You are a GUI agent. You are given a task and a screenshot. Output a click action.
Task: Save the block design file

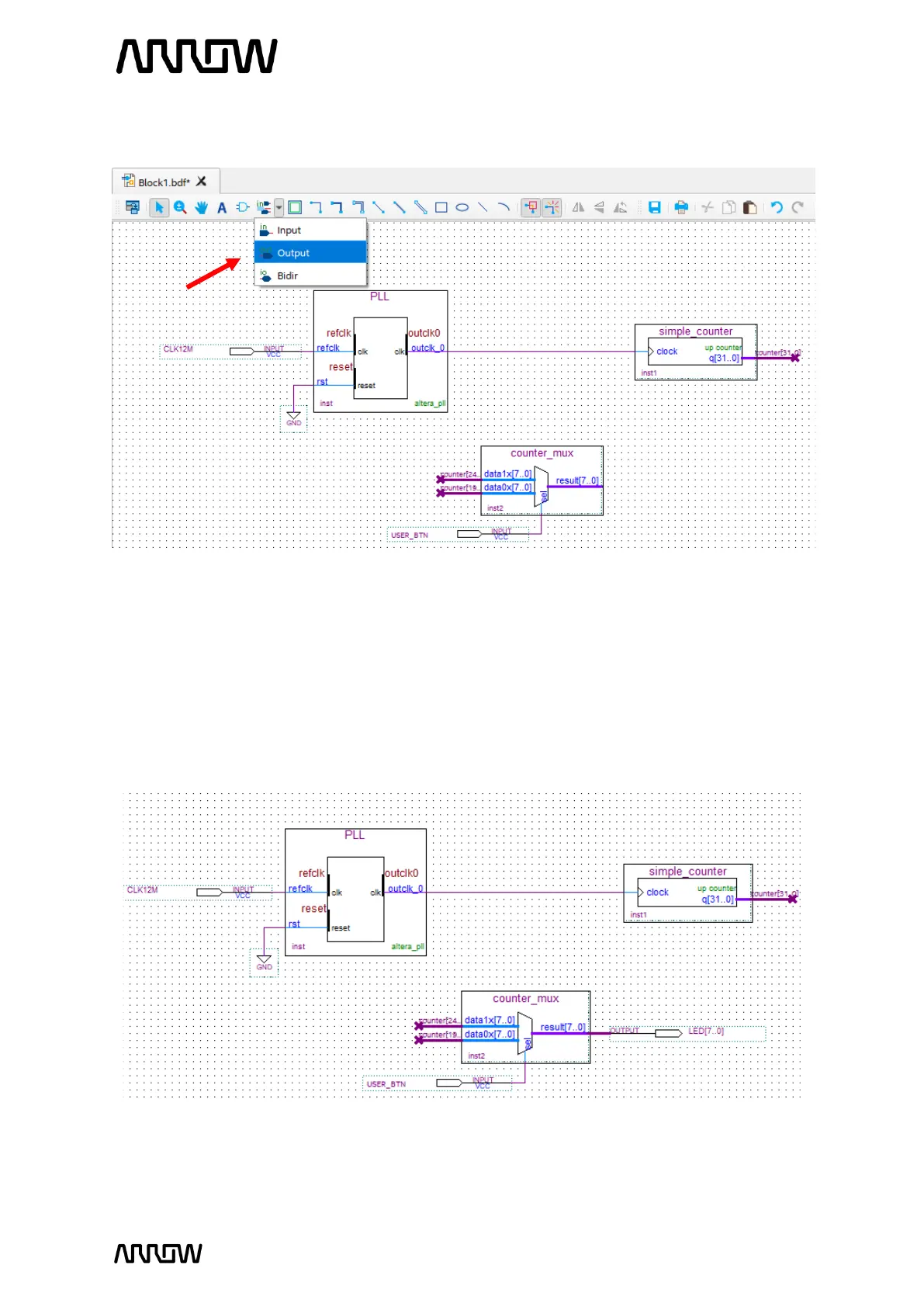click(654, 207)
